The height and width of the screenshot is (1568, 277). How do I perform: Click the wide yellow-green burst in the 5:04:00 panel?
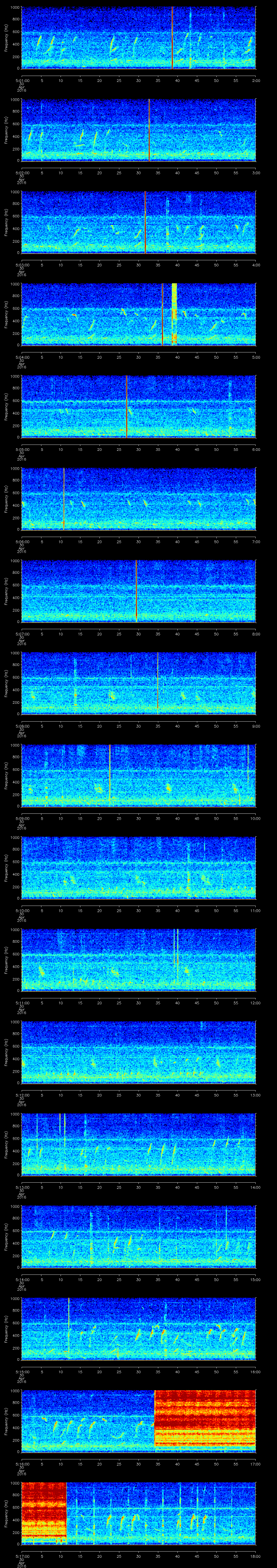click(x=175, y=314)
